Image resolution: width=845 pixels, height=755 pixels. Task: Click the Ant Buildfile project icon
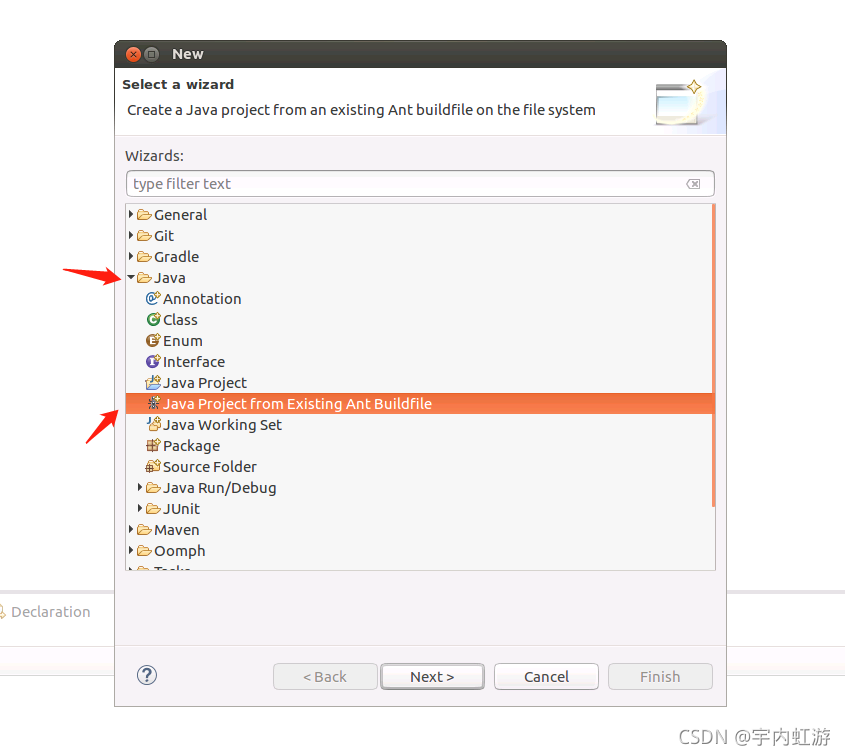[154, 403]
